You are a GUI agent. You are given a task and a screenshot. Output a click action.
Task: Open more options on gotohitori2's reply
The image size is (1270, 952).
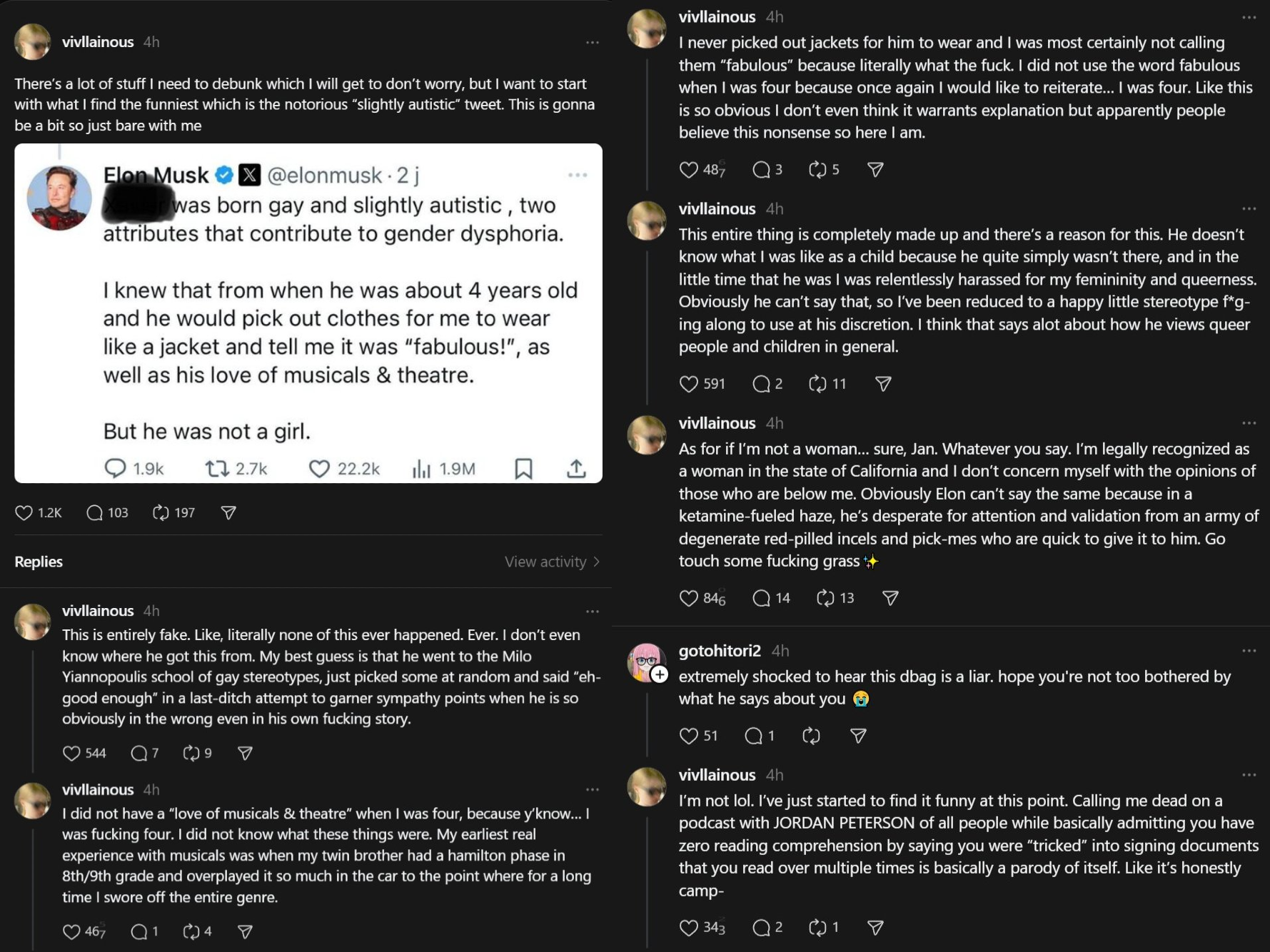click(1249, 651)
